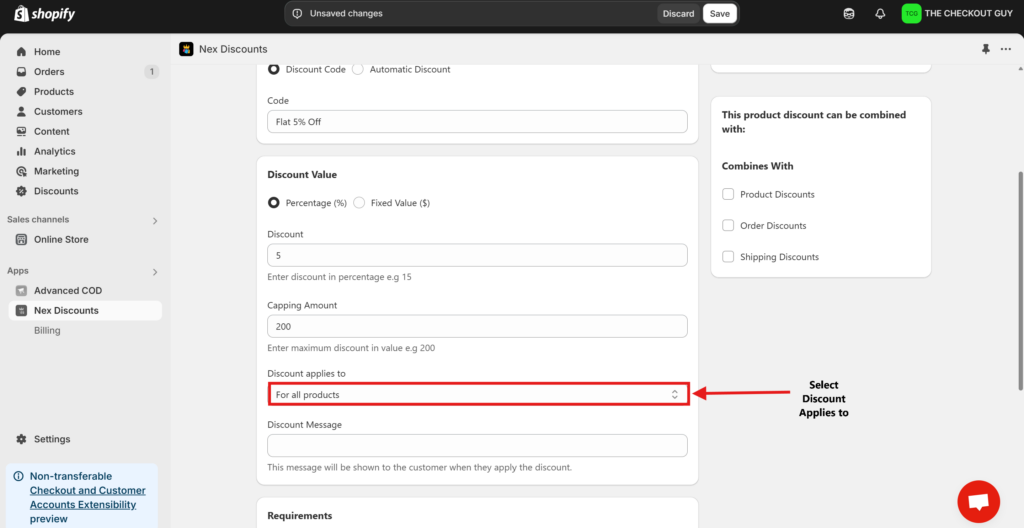This screenshot has height=528, width=1024.
Task: Open the red chat support bubble
Action: 978,501
